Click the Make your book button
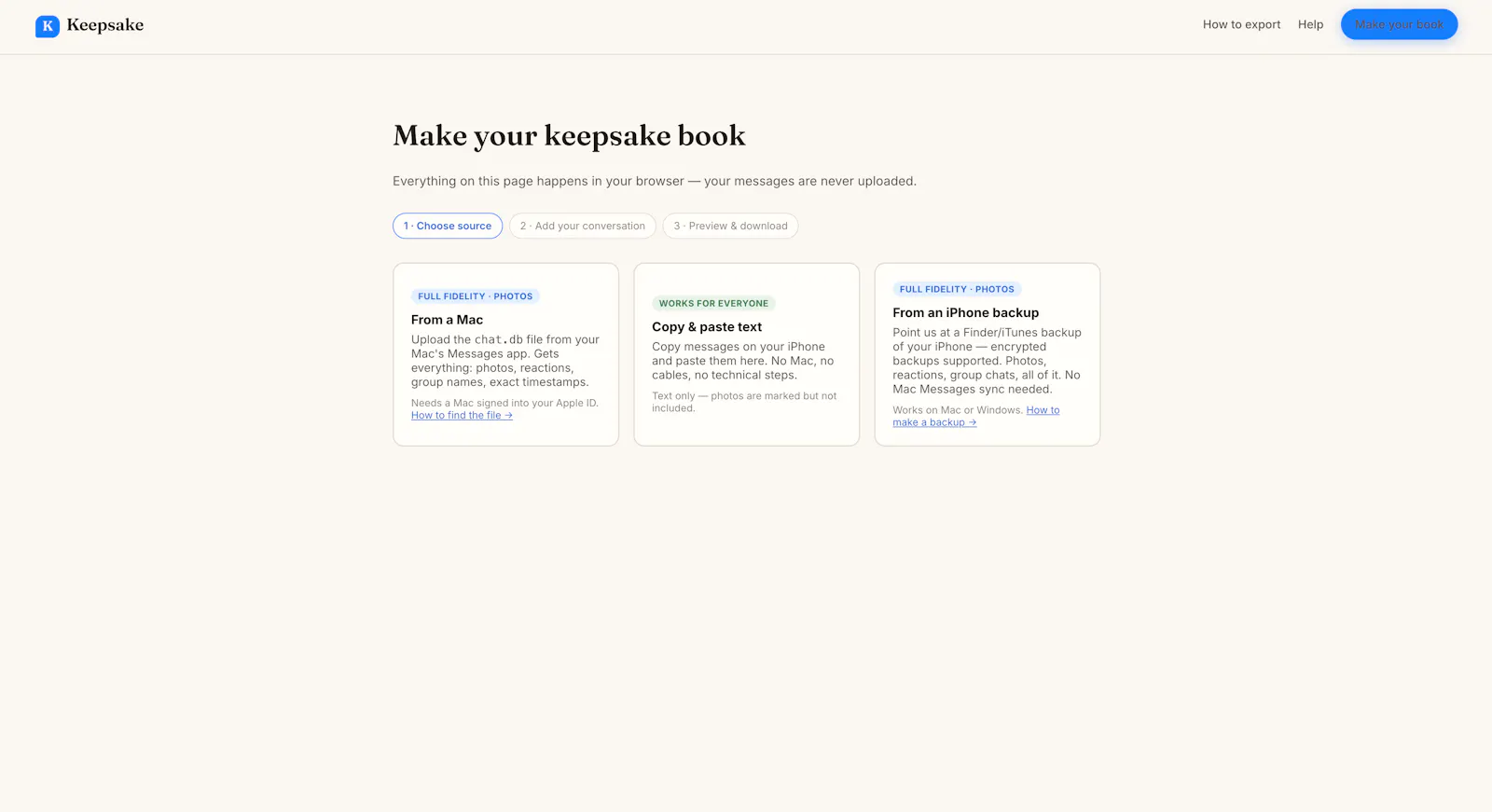Image resolution: width=1492 pixels, height=812 pixels. [x=1399, y=24]
